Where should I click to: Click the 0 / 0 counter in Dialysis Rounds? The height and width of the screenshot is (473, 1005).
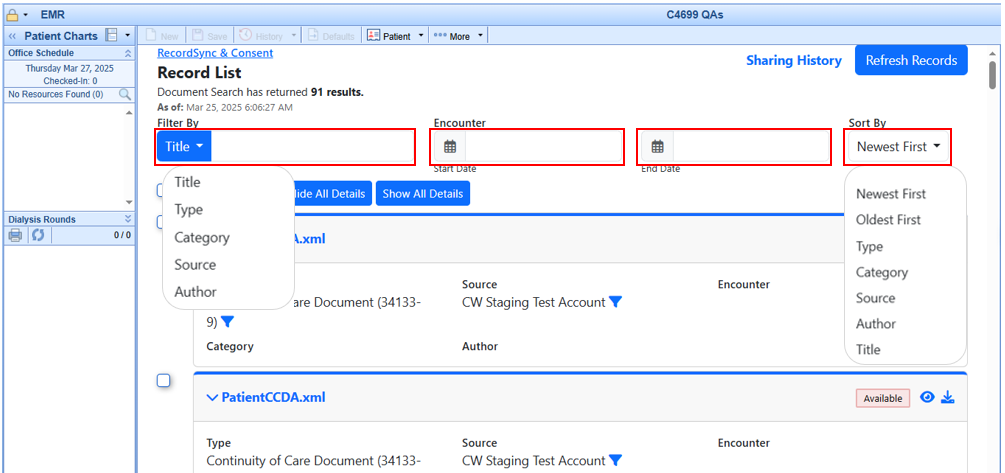click(122, 235)
